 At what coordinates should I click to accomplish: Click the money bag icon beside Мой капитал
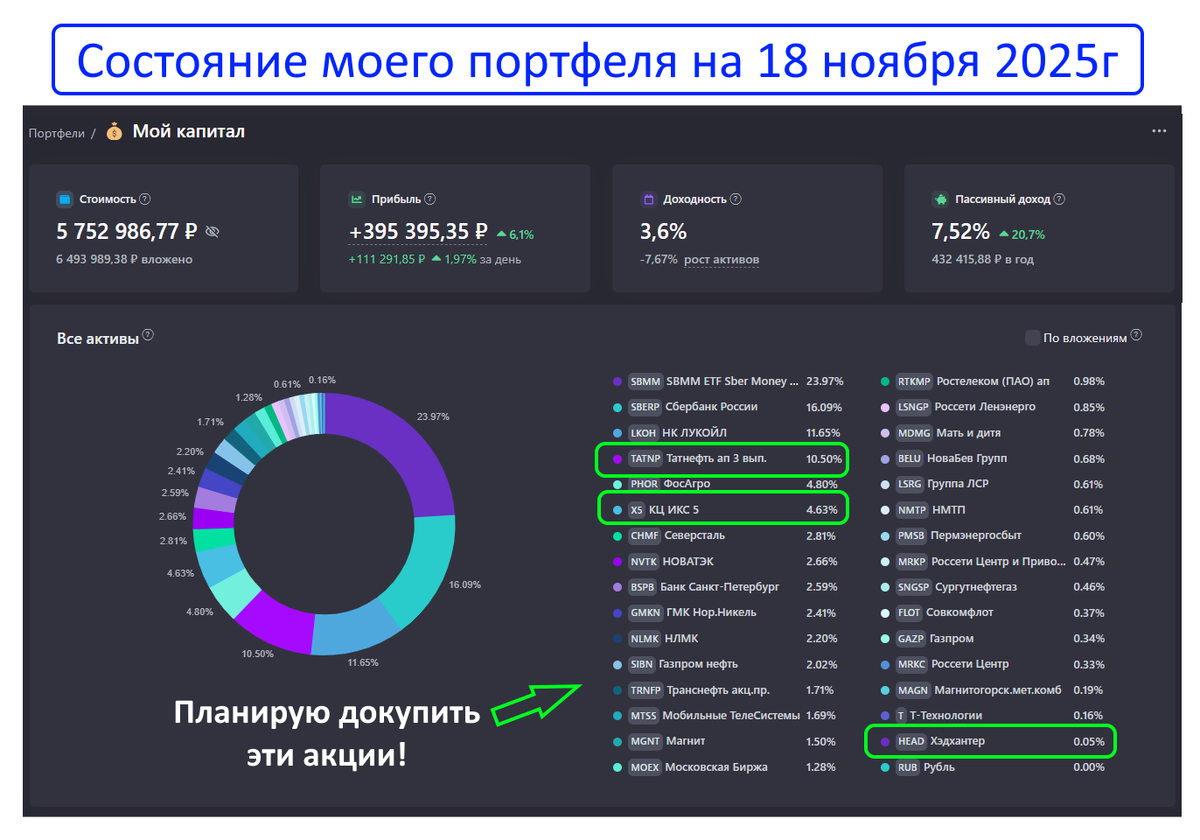click(115, 131)
